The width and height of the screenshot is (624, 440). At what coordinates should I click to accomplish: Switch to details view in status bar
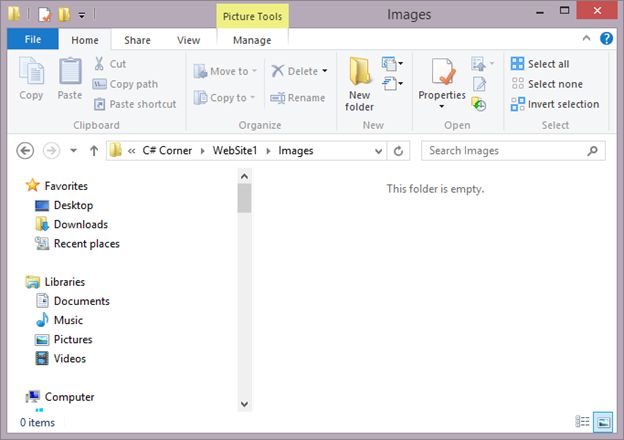coord(582,421)
